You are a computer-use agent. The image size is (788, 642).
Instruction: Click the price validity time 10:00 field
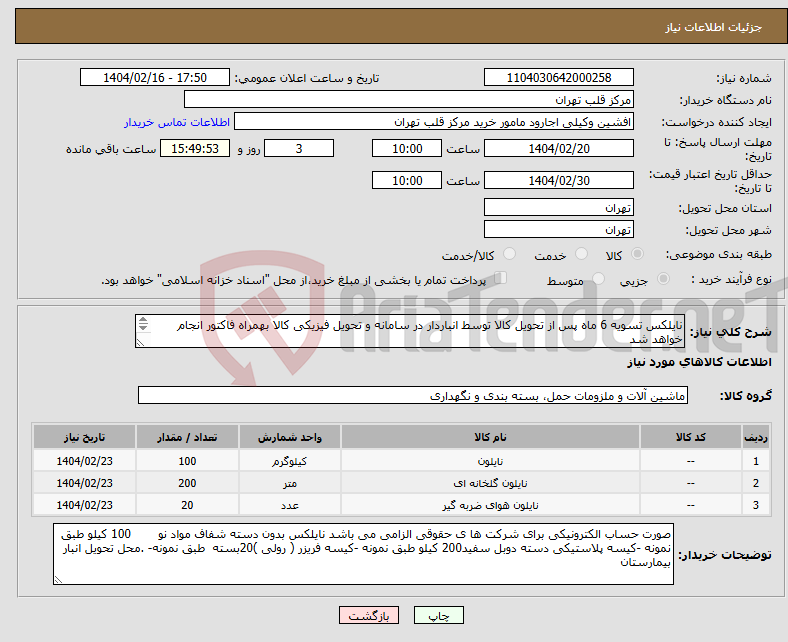click(407, 180)
